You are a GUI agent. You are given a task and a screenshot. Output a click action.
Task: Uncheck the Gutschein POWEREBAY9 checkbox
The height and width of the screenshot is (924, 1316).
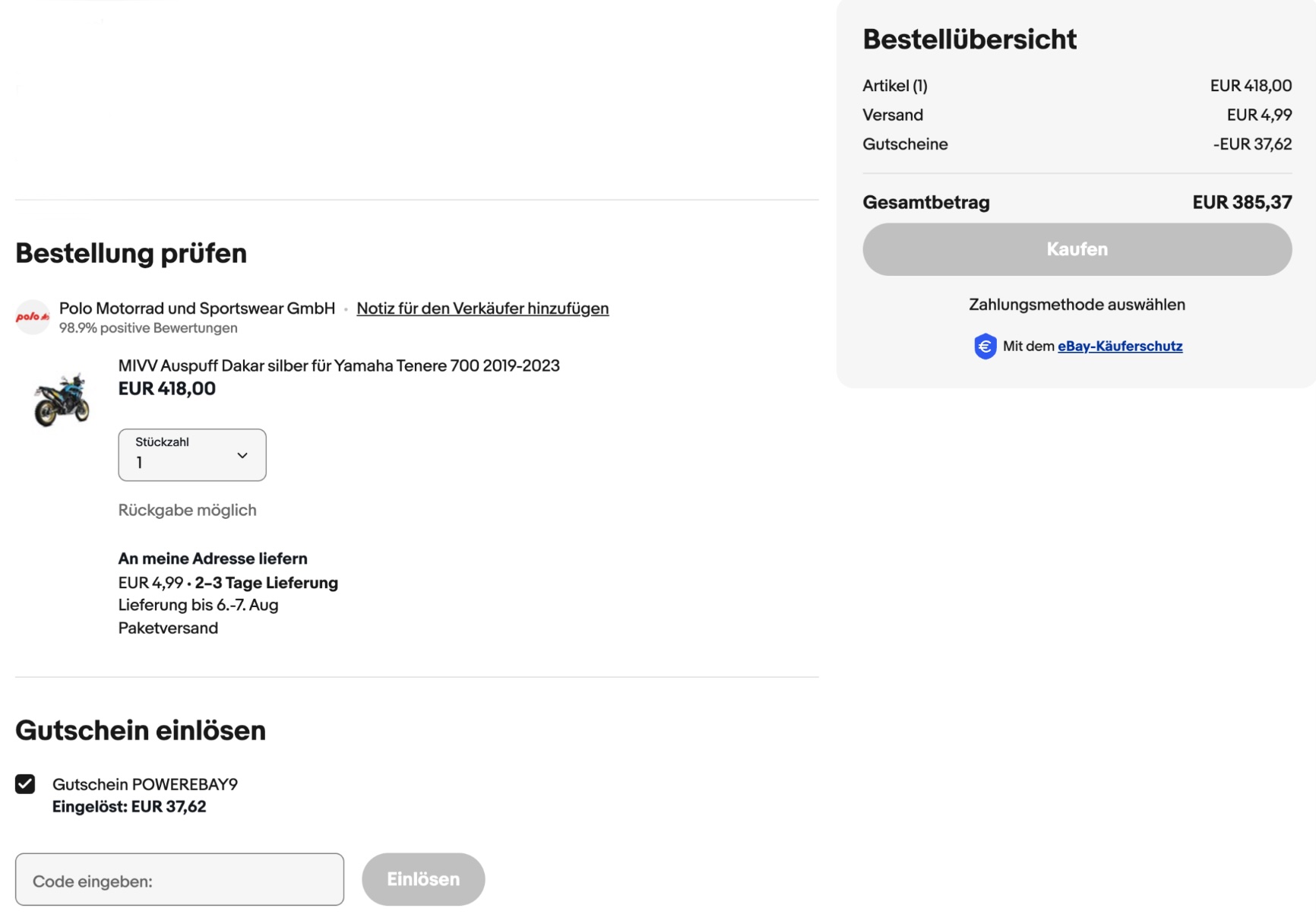coord(25,784)
